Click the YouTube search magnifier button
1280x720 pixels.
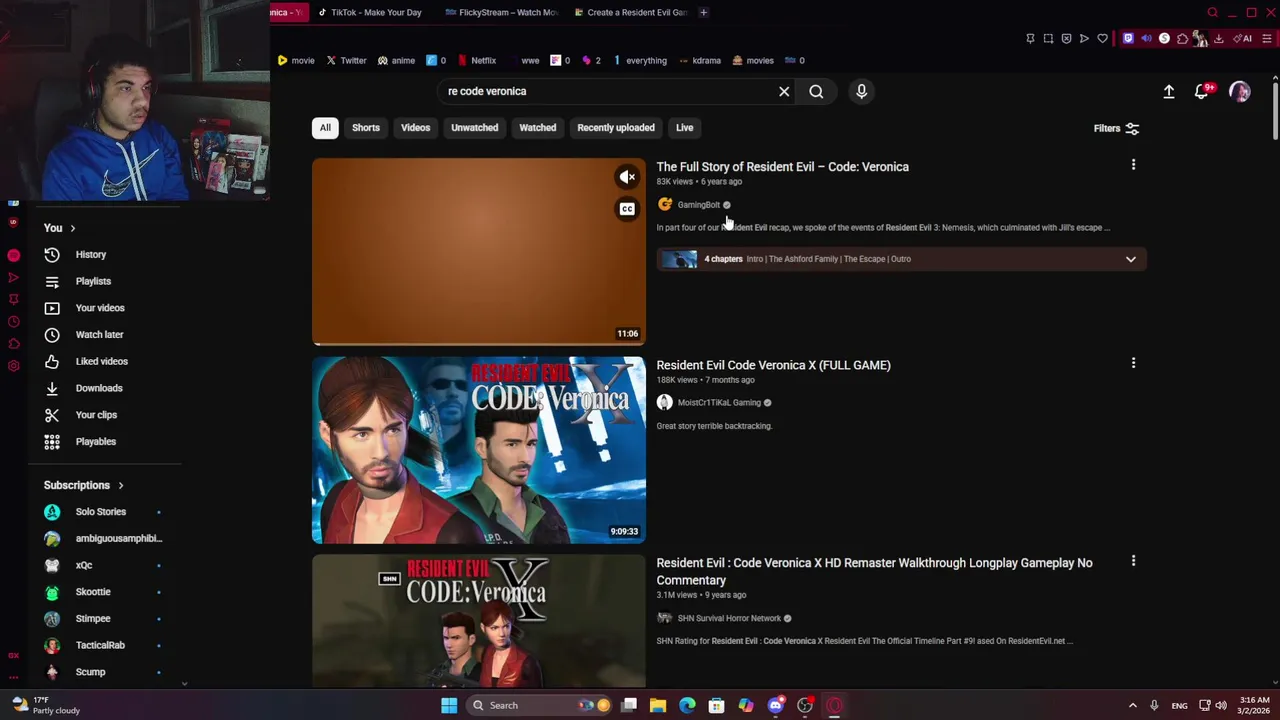816,91
